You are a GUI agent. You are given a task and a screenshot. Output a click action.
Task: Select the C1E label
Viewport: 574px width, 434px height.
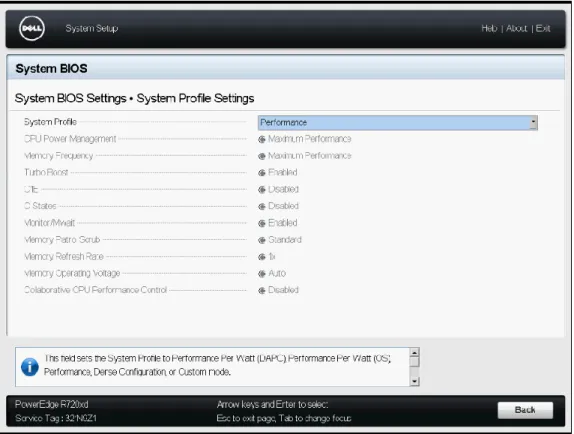pos(31,189)
